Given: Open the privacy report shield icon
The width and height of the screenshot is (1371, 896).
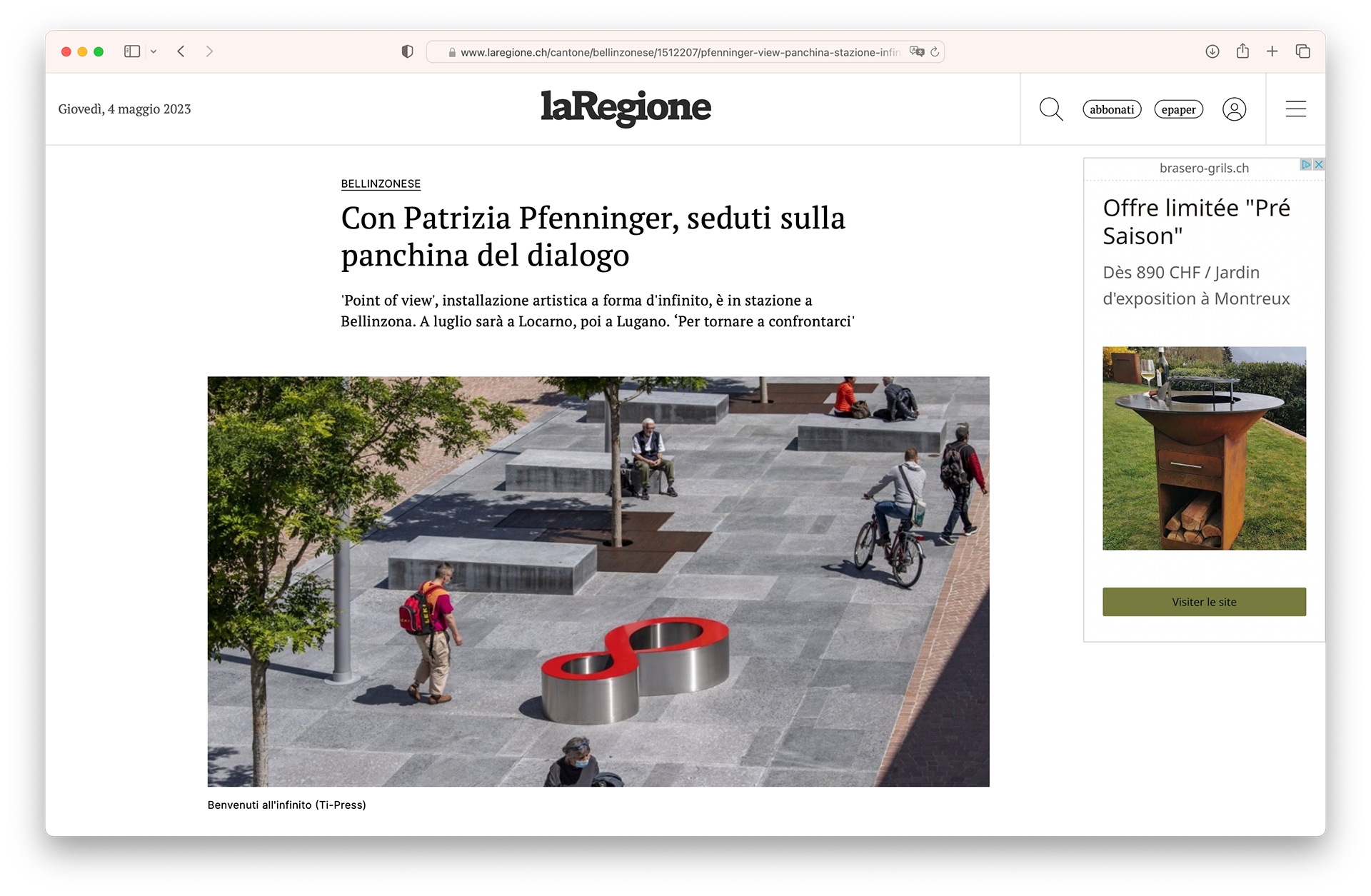Looking at the screenshot, I should click(408, 51).
